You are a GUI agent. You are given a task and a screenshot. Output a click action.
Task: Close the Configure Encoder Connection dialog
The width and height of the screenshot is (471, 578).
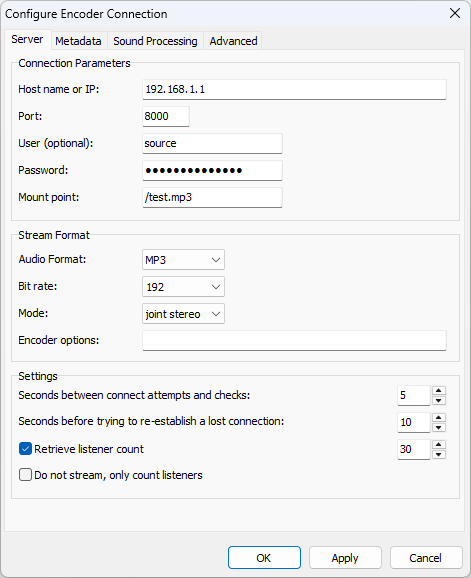pos(455,13)
